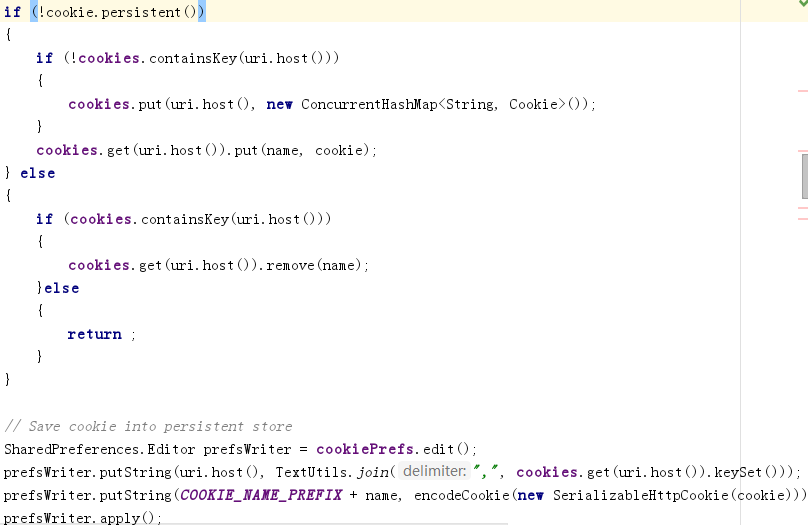Click 'put(name, cookie)' call text
The image size is (808, 525).
click(303, 150)
